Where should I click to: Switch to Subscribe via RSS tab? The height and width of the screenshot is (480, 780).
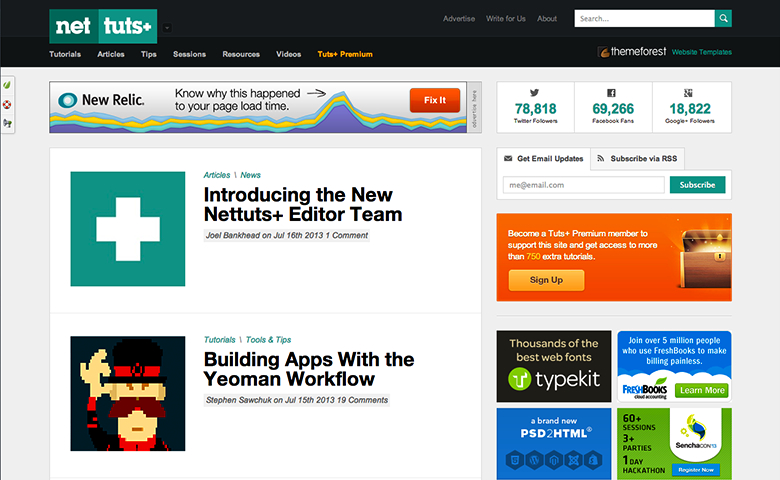[637, 158]
